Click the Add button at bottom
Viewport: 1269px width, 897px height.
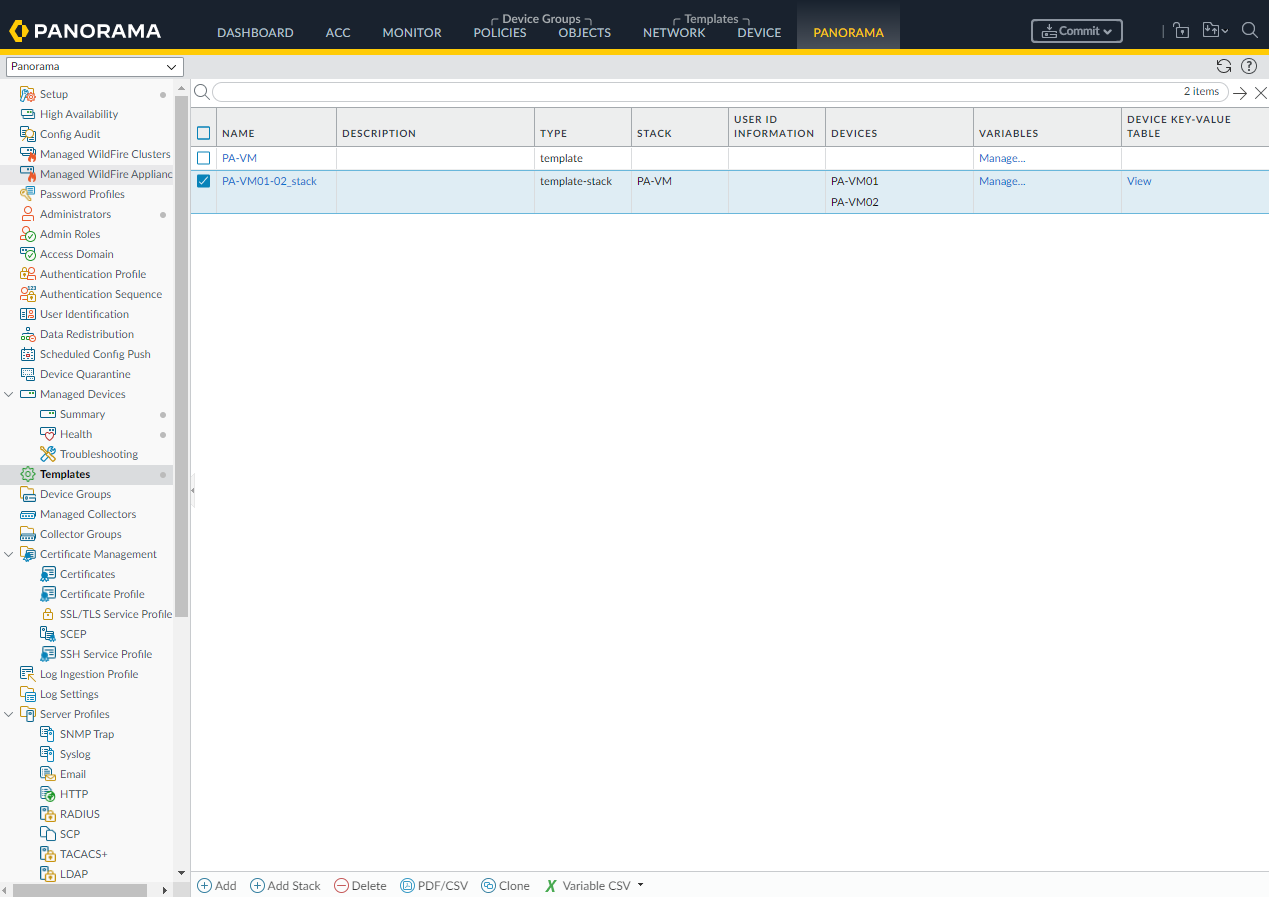tap(217, 886)
